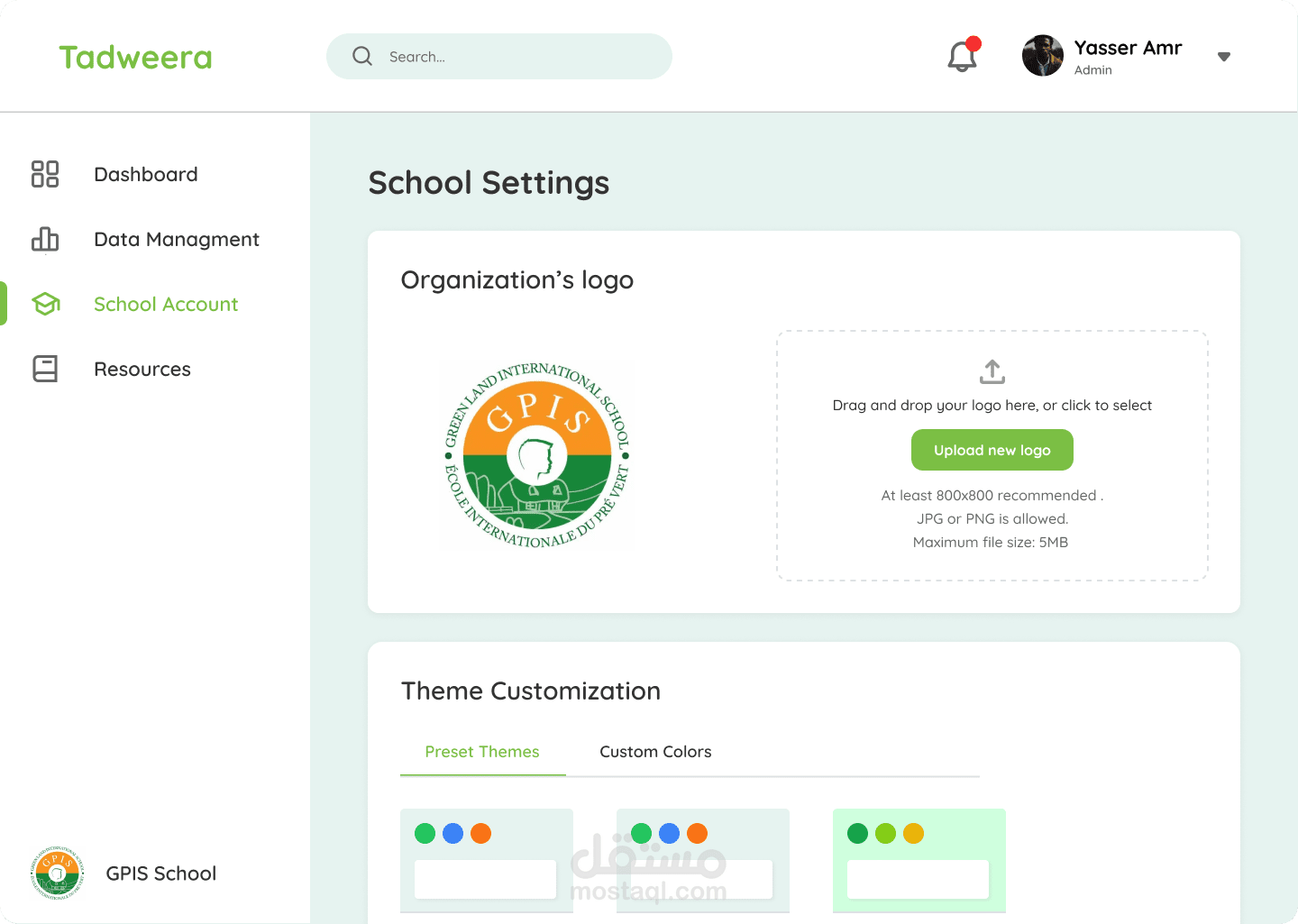Click the Organization's logo heading
The image size is (1298, 924).
[517, 280]
